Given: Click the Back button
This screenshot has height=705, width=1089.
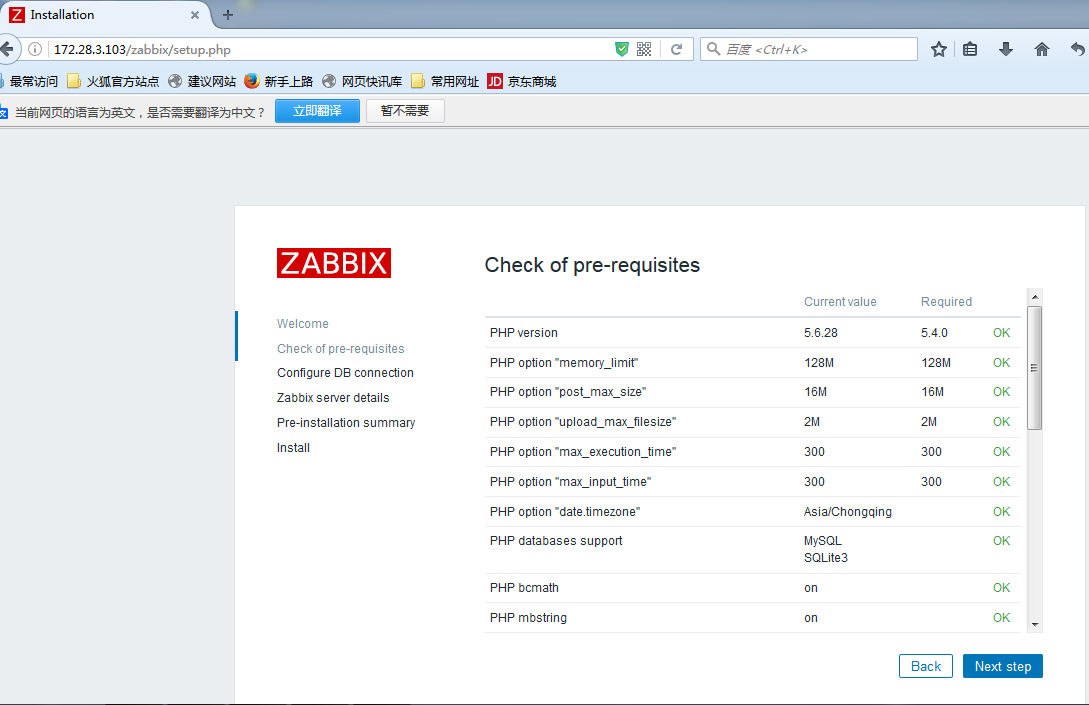Looking at the screenshot, I should pyautogui.click(x=926, y=666).
